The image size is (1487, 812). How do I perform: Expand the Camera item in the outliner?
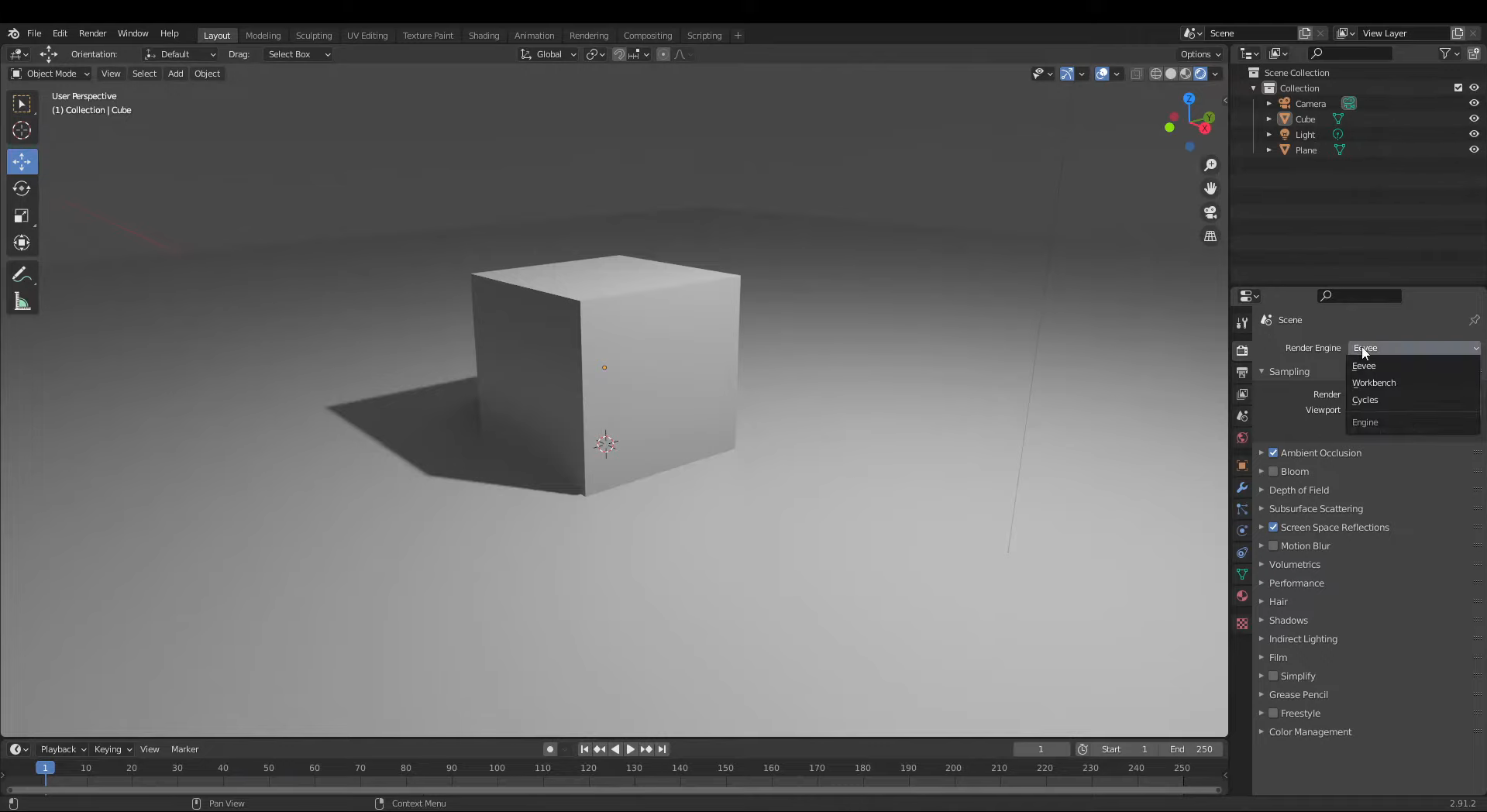1269,104
